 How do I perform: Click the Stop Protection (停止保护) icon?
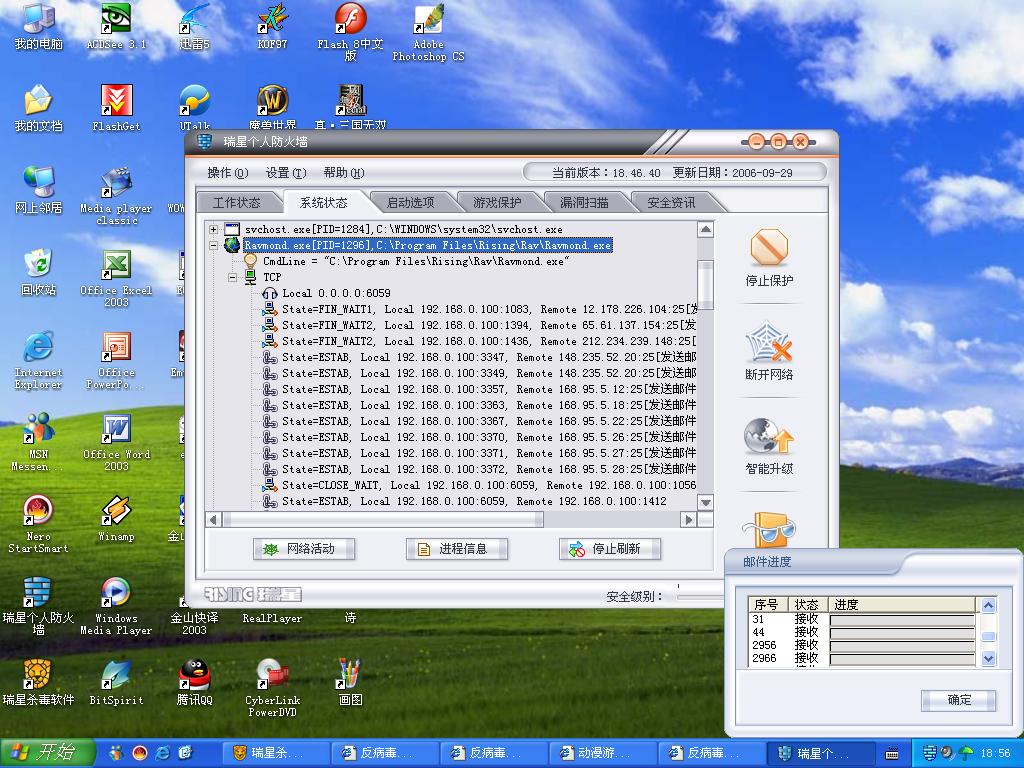tap(769, 248)
